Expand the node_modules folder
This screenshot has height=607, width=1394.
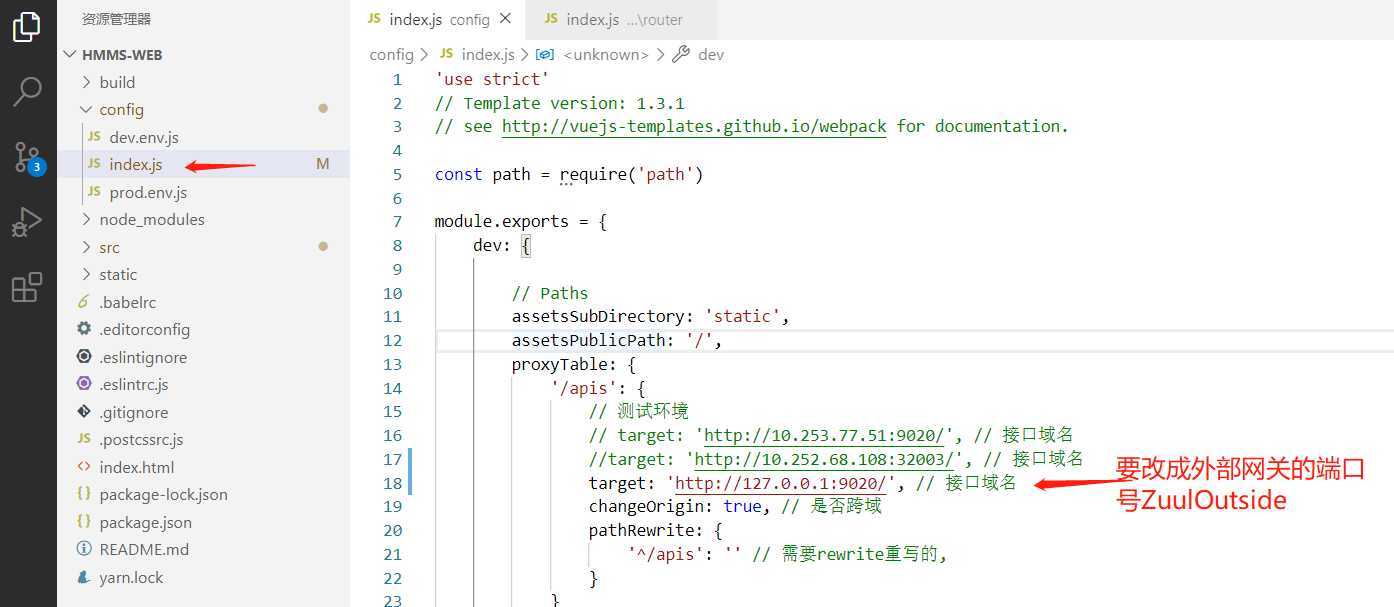point(203,219)
